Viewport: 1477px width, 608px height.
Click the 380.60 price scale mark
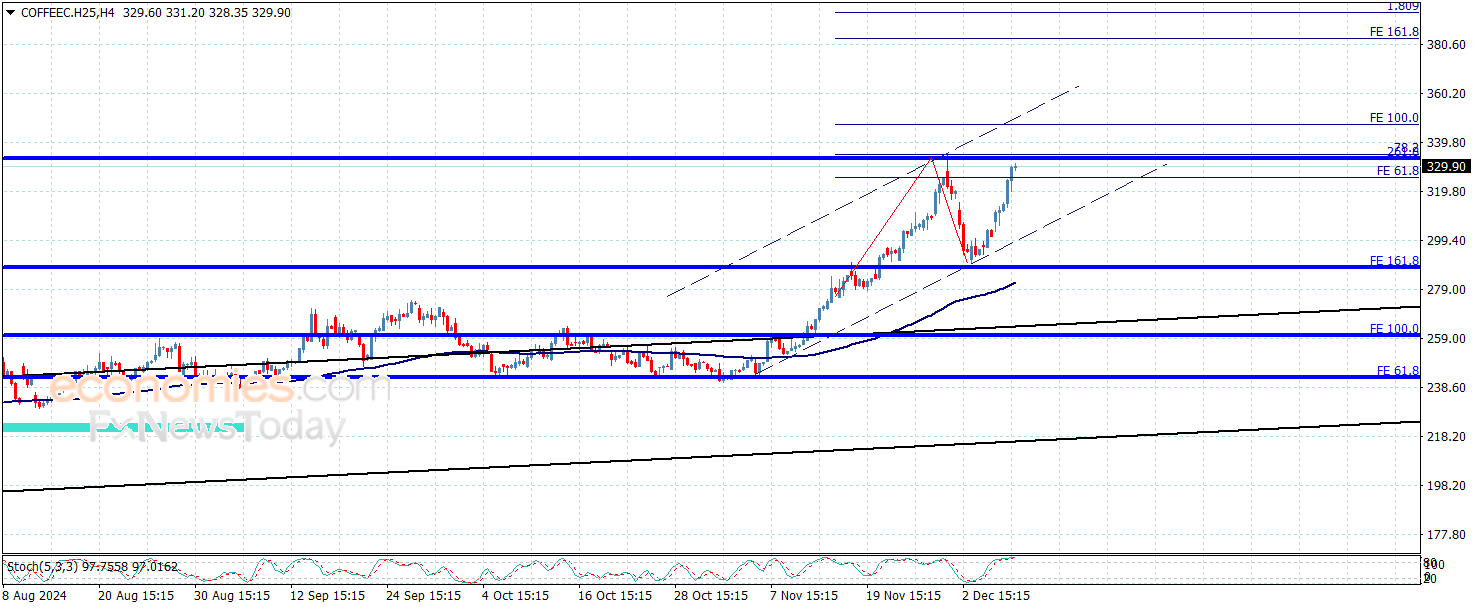1446,45
